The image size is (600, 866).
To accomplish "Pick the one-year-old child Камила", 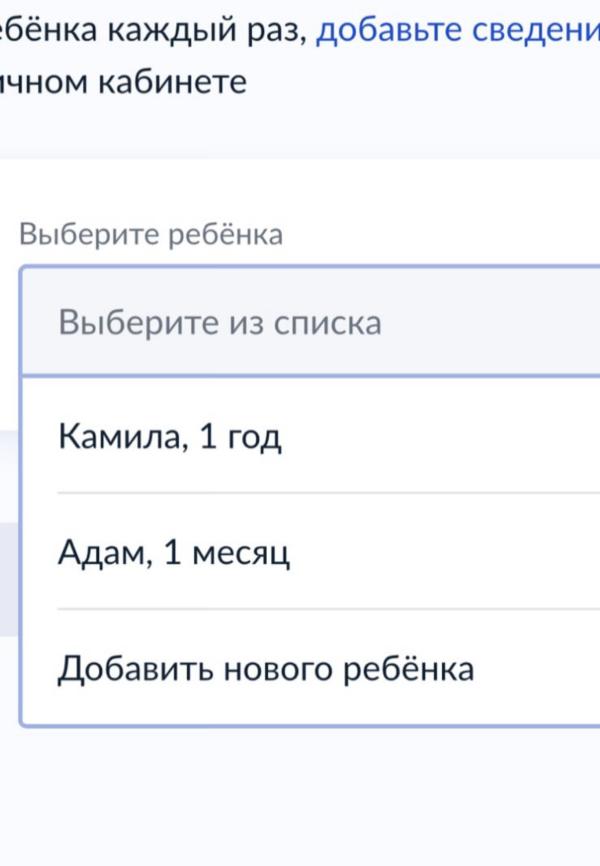I will pyautogui.click(x=170, y=437).
